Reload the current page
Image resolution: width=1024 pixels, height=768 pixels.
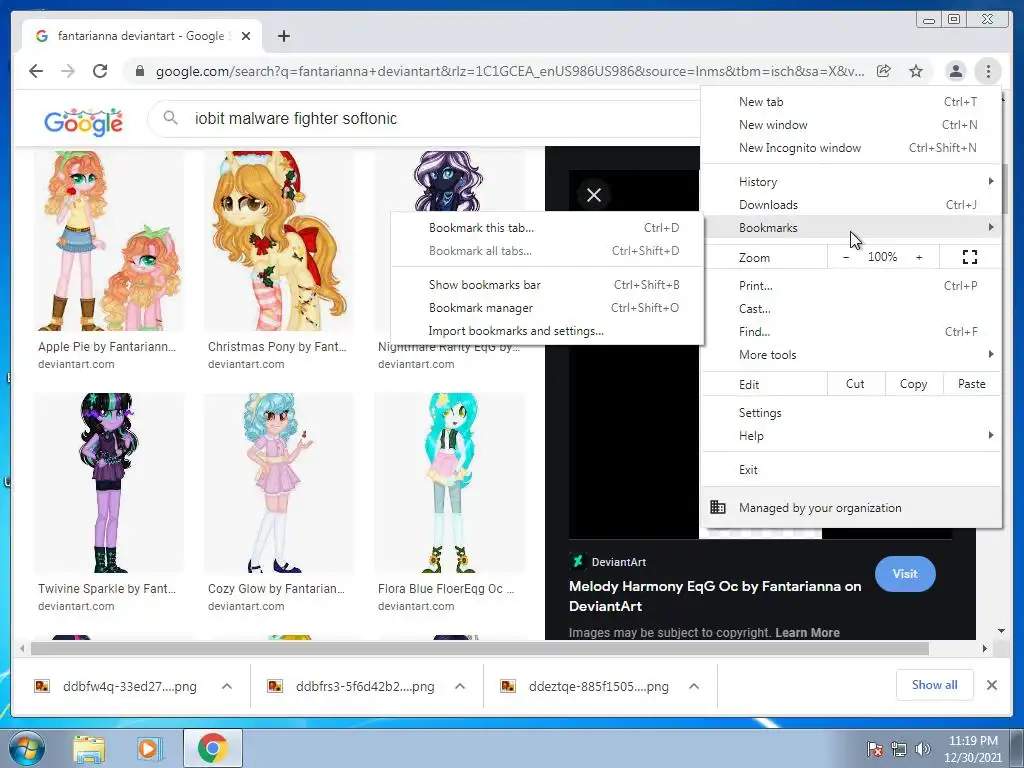click(100, 71)
